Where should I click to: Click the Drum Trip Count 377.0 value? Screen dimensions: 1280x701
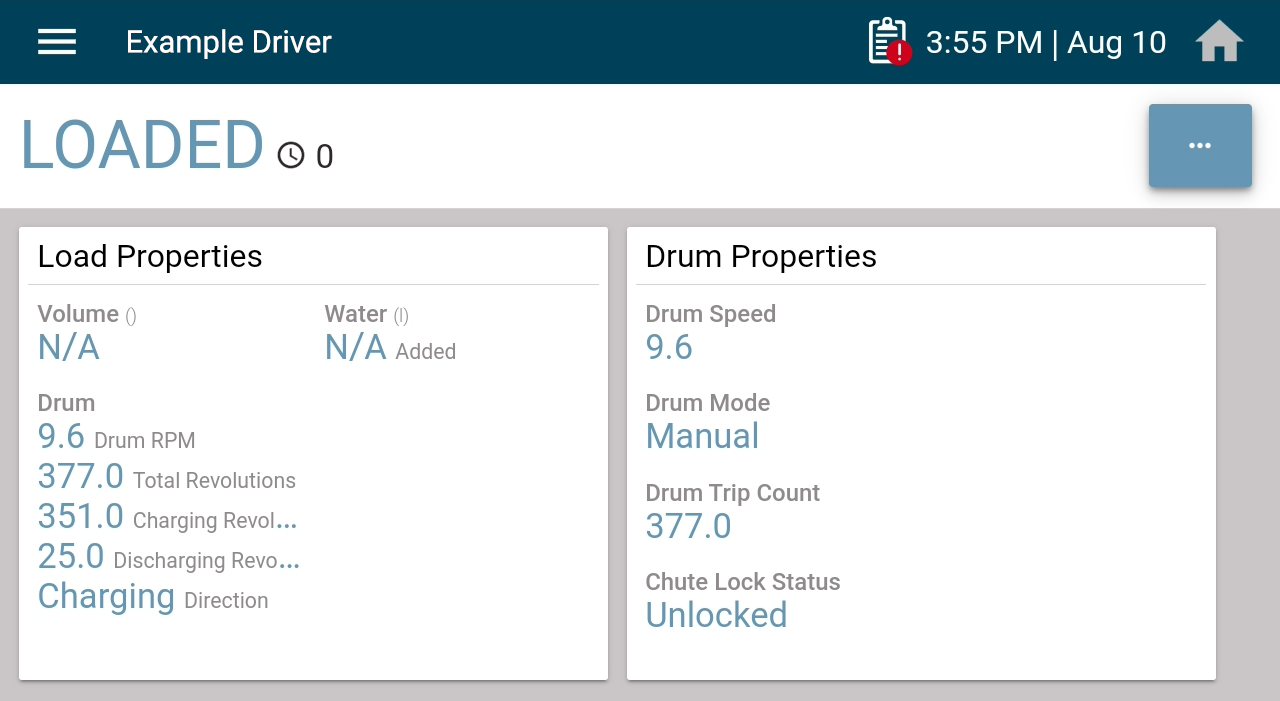click(x=689, y=526)
